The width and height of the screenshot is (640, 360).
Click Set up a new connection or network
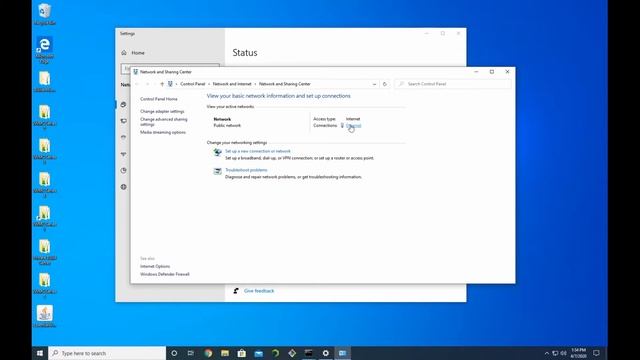tap(258, 151)
